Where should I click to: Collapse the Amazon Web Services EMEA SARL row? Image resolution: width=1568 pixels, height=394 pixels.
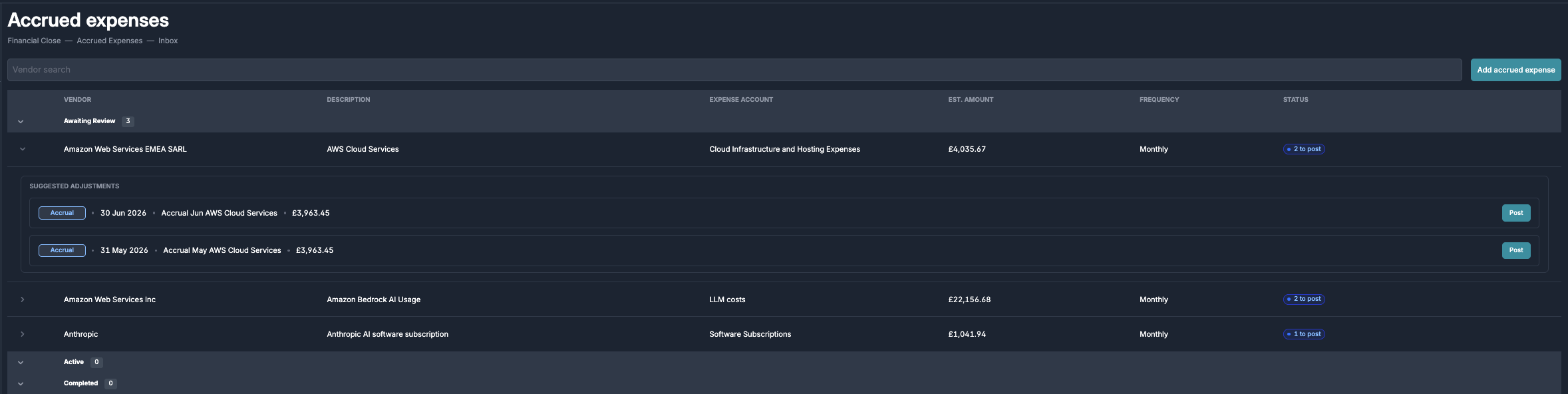coord(23,149)
